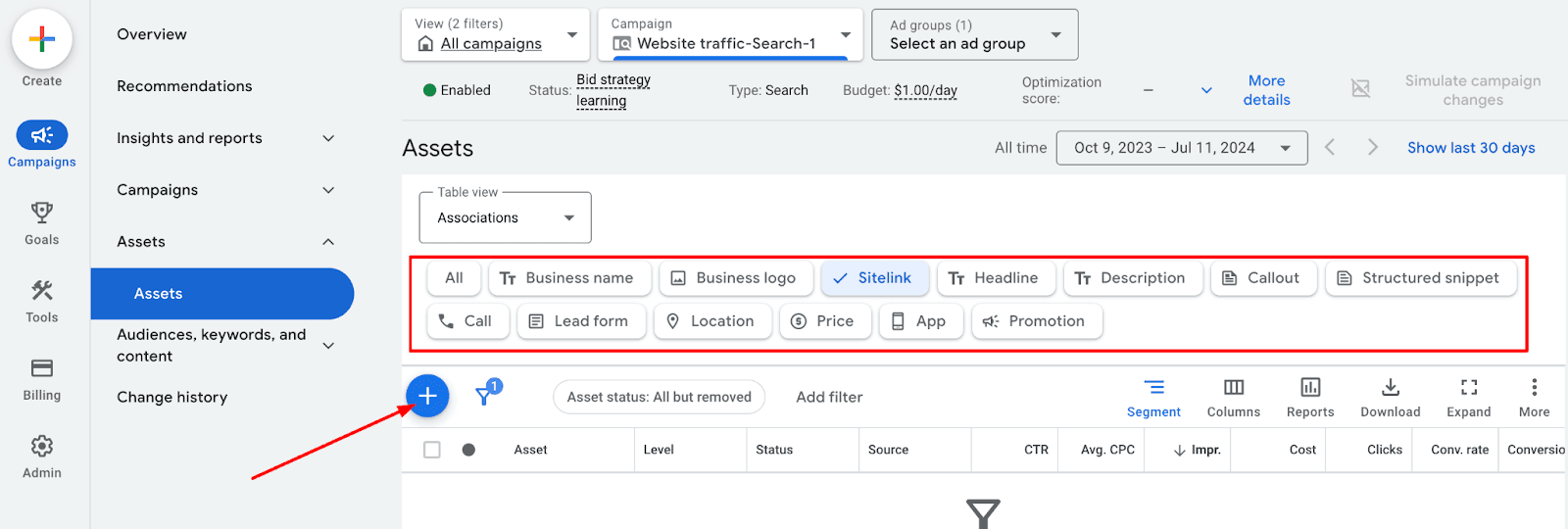This screenshot has width=1568, height=529.
Task: Click the Create plus button
Action: point(41,40)
